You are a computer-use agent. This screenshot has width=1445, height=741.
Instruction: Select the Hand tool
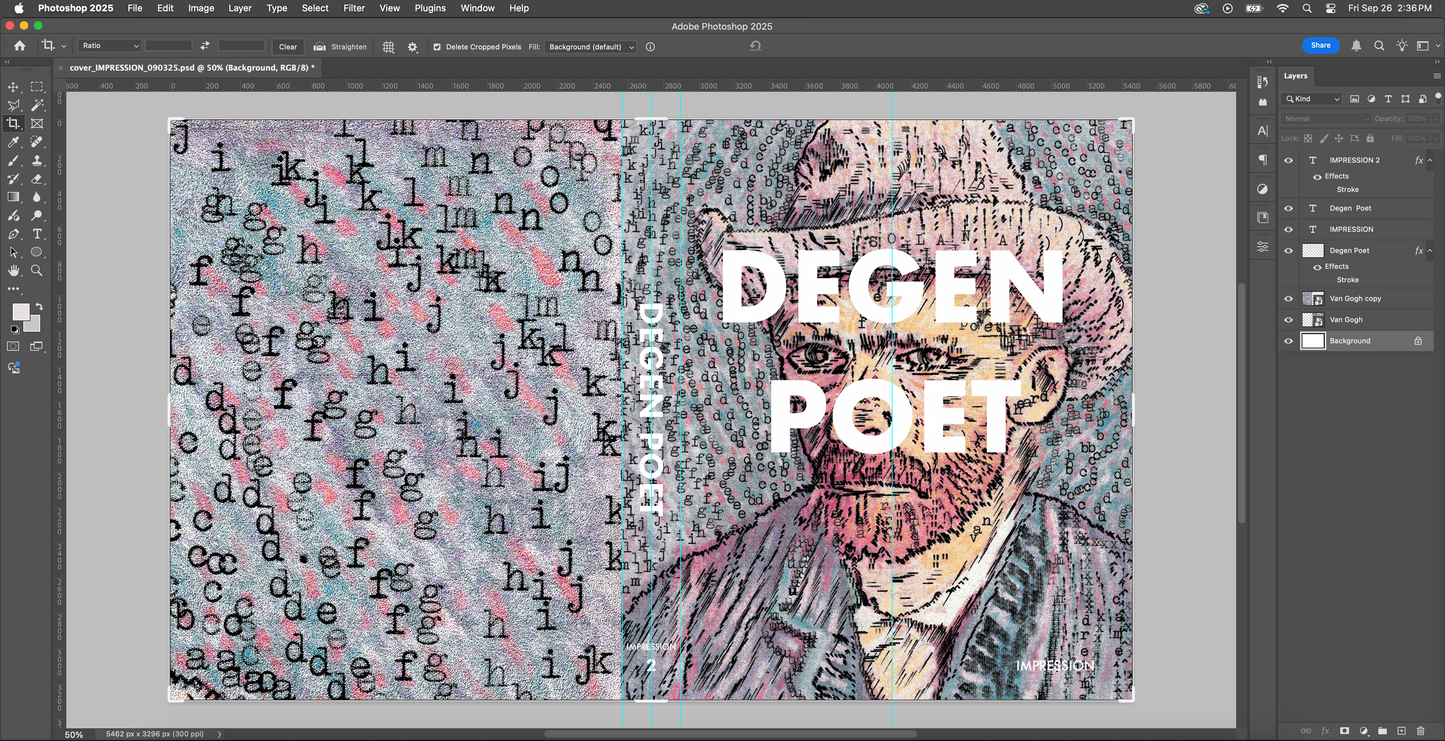pyautogui.click(x=14, y=270)
